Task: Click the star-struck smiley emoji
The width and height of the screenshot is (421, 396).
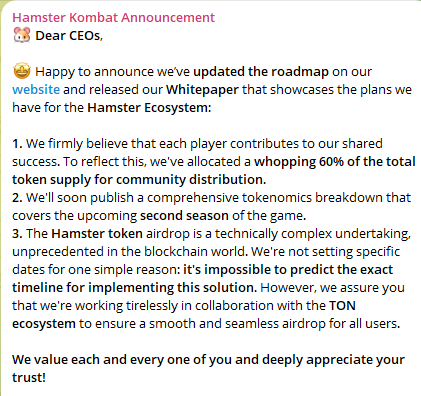Action: 22,71
